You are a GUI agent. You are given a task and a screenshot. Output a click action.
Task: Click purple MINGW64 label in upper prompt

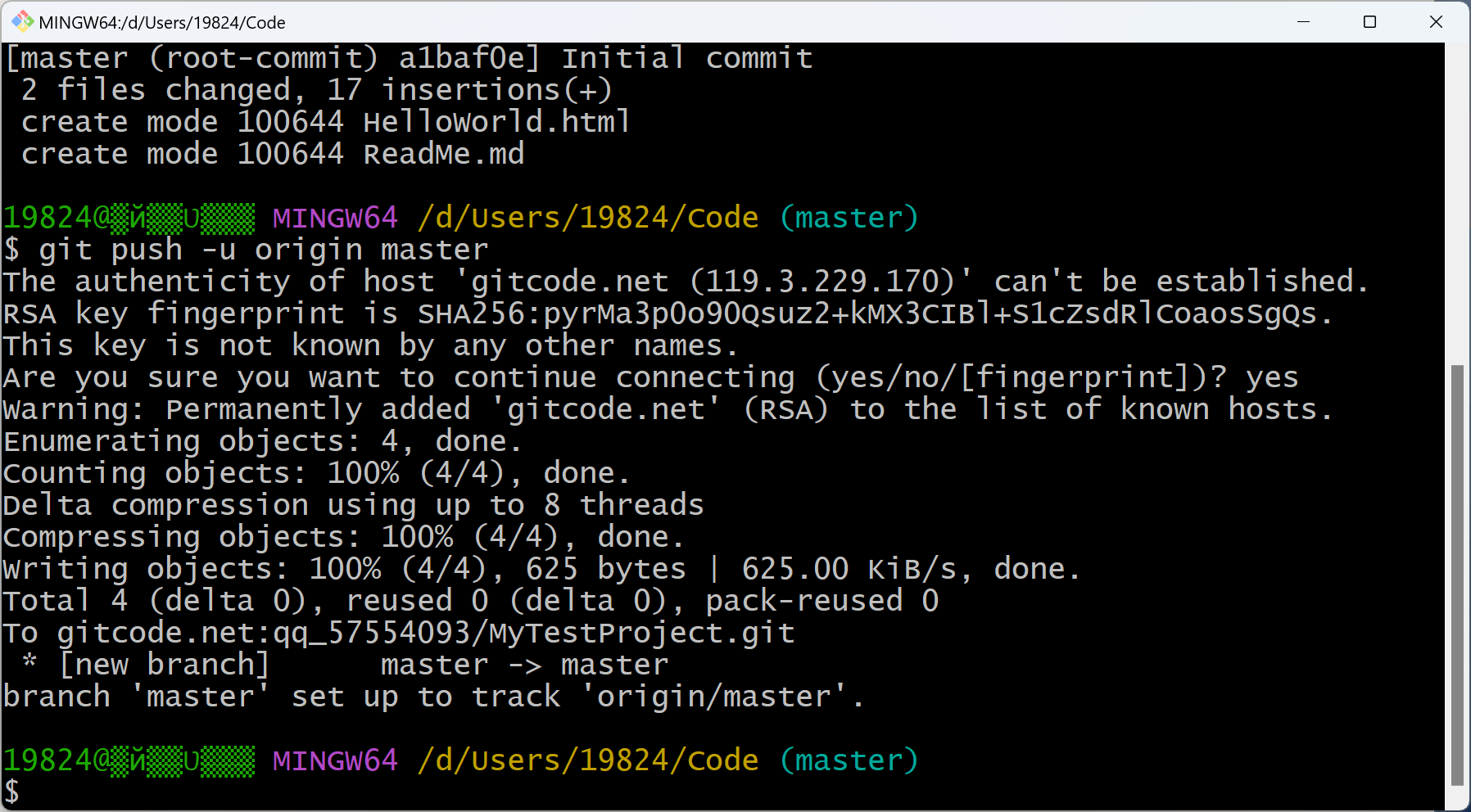(x=335, y=218)
